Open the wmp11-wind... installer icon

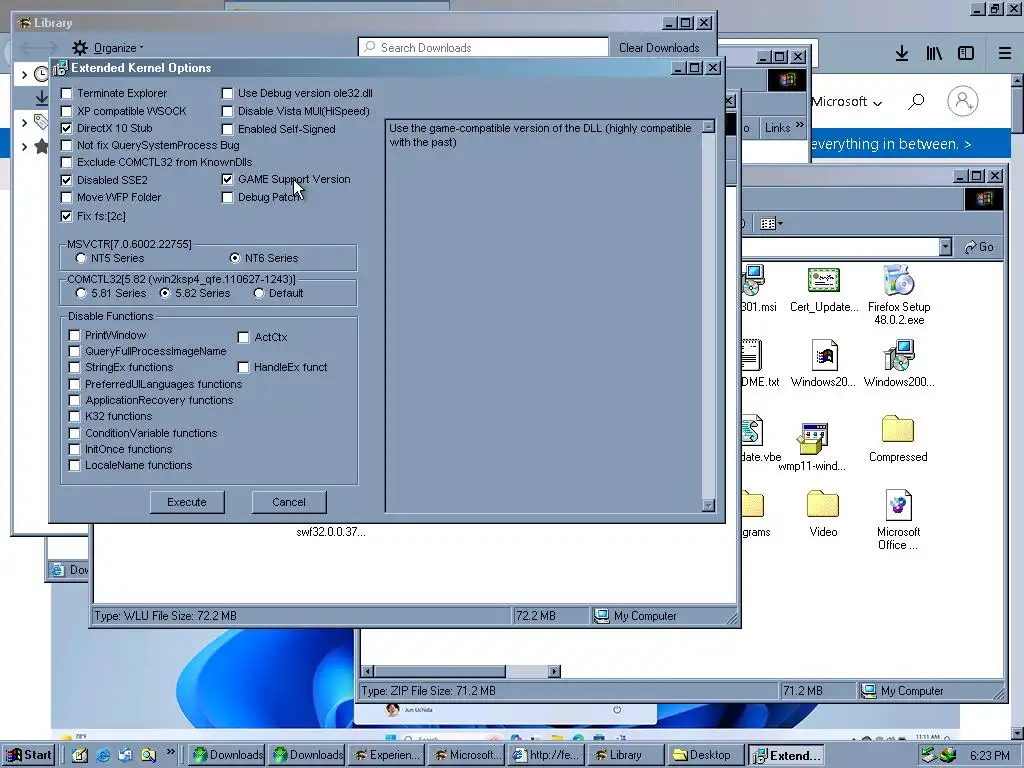point(813,438)
